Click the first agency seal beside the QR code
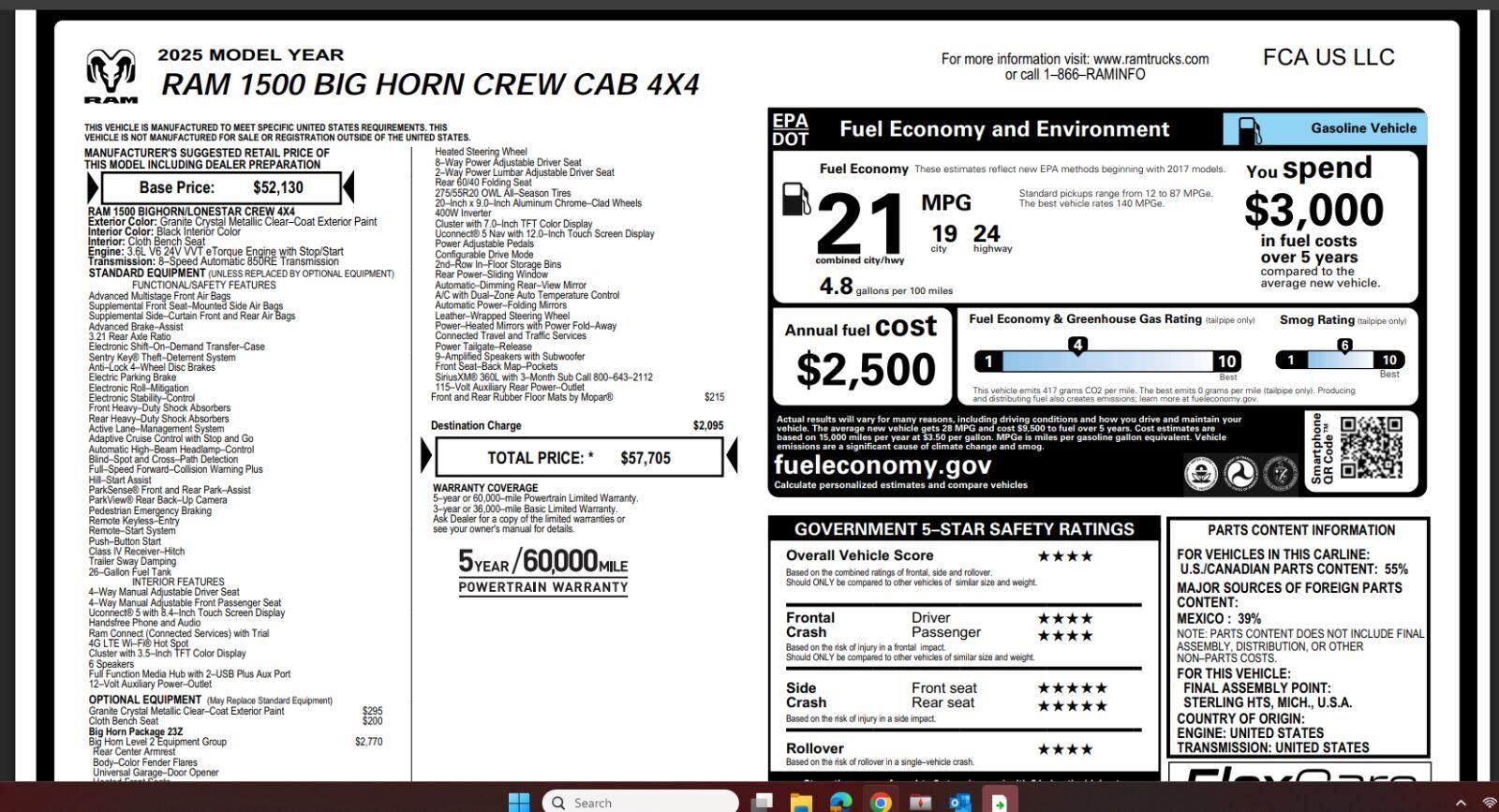The image size is (1499, 812). click(x=1201, y=474)
